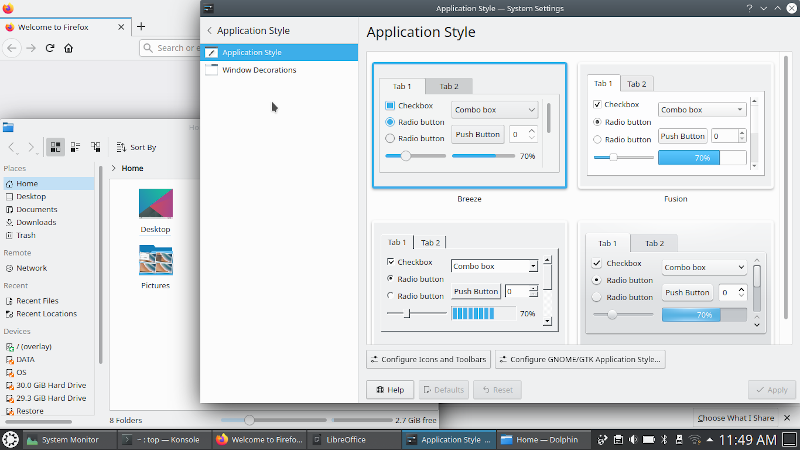Click the removable devices tray icon
This screenshot has height=450, width=800.
(679, 439)
